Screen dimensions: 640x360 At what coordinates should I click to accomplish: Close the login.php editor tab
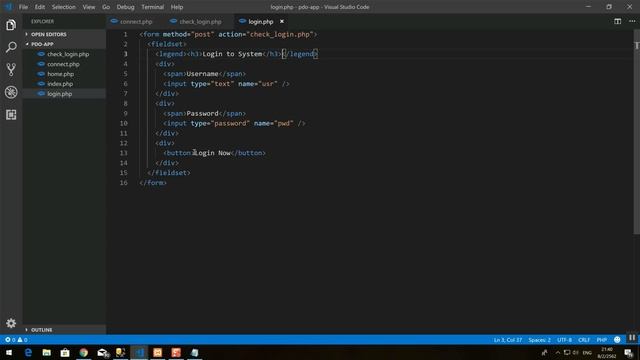tap(282, 21)
